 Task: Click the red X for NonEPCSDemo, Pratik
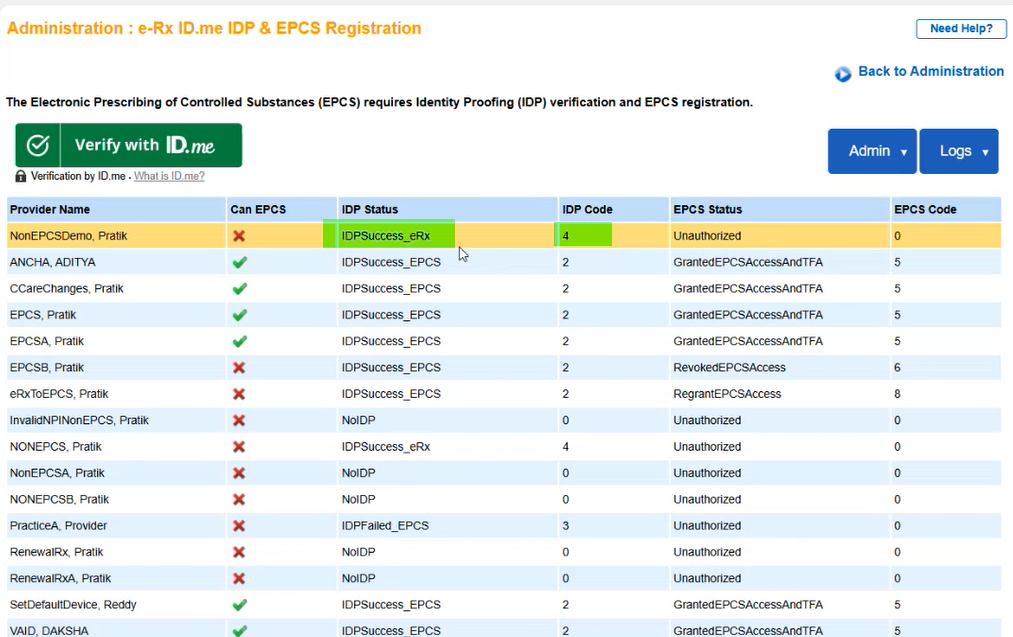tap(239, 236)
